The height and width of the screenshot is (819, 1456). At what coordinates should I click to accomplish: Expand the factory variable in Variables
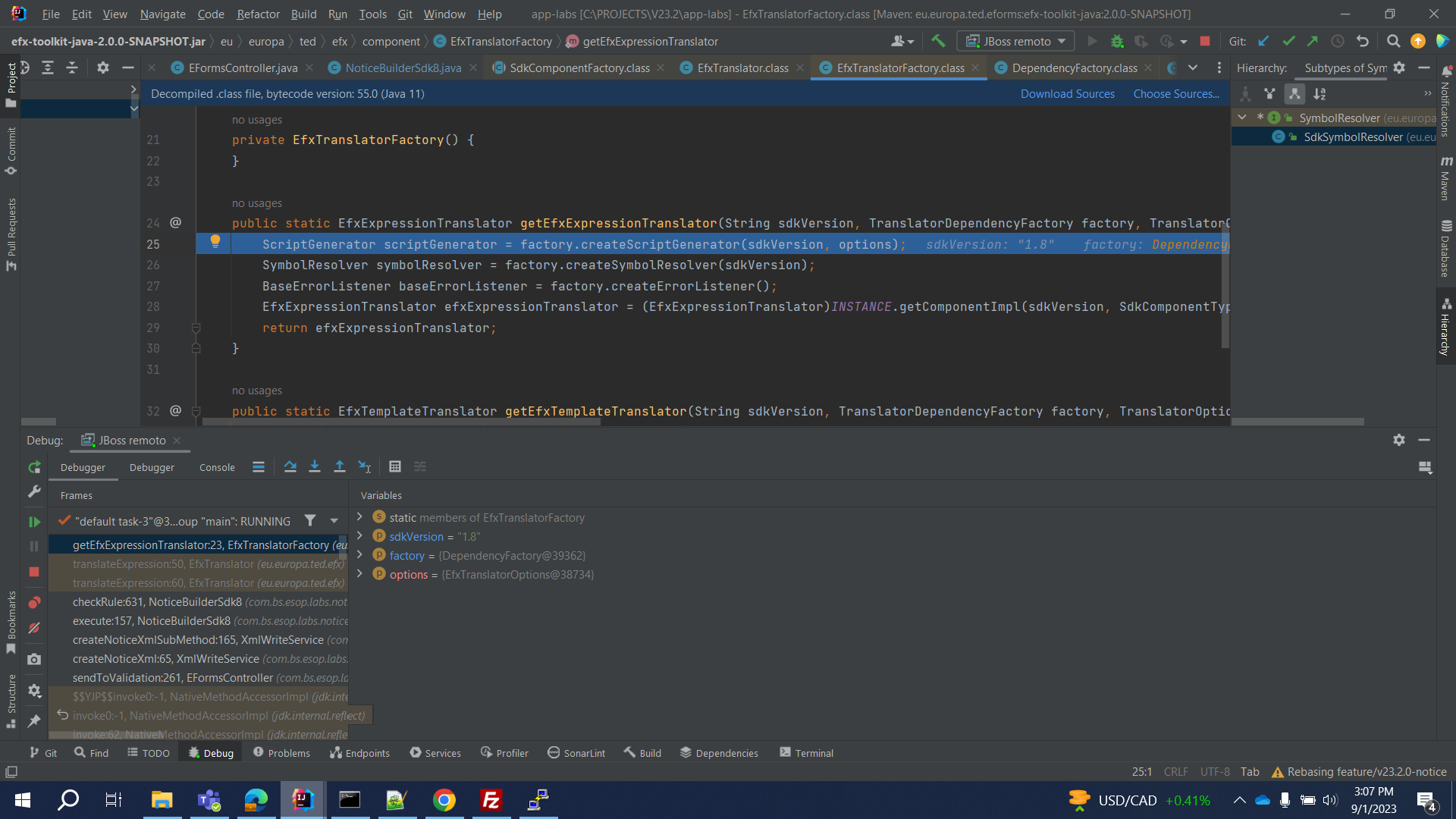tap(359, 555)
